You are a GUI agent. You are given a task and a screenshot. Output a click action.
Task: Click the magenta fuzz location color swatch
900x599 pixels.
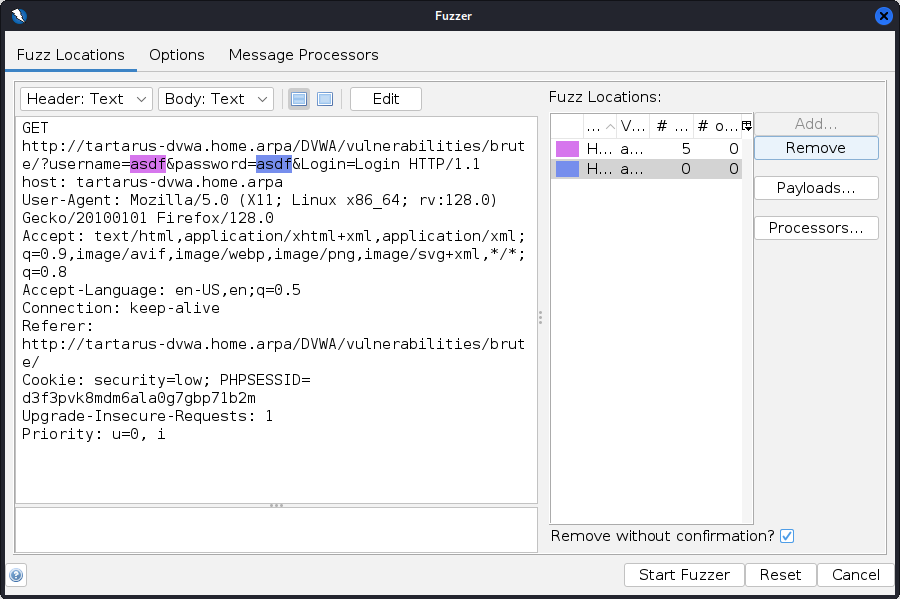567,149
